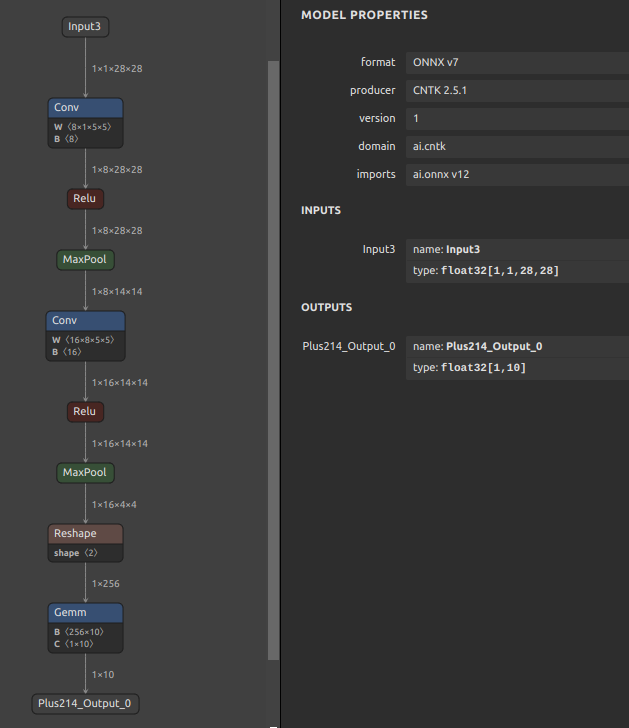Viewport: 629px width, 728px height.
Task: Select the producer field showing CNTK 2.5.1
Action: [516, 90]
